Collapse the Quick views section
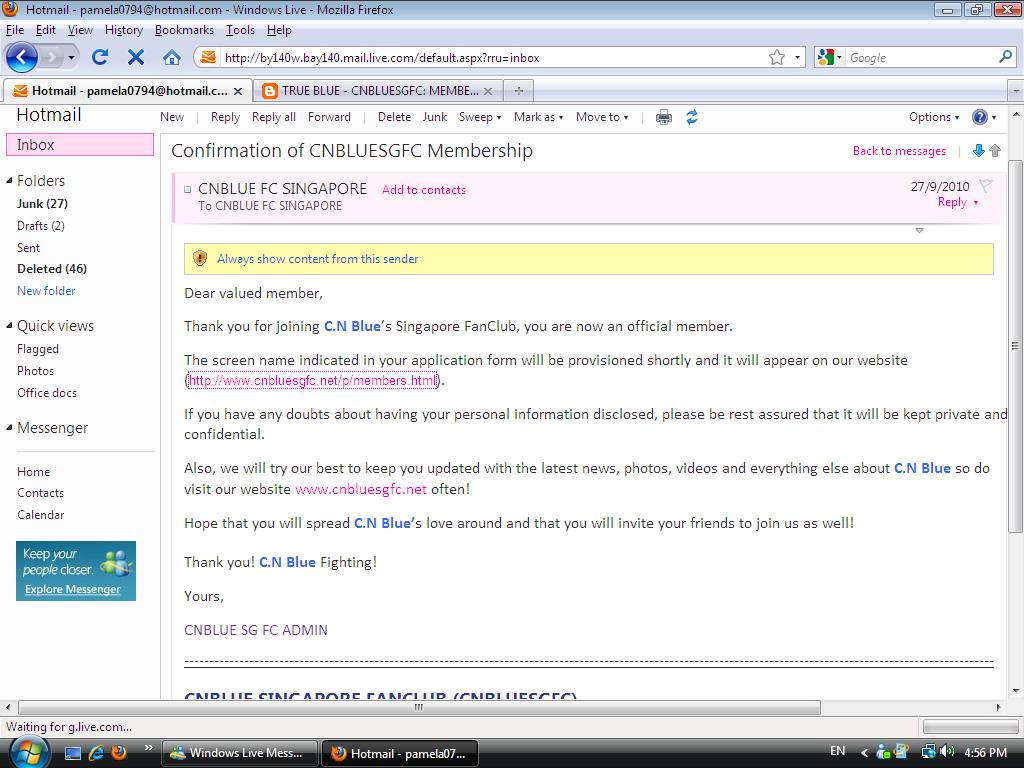 tap(9, 325)
